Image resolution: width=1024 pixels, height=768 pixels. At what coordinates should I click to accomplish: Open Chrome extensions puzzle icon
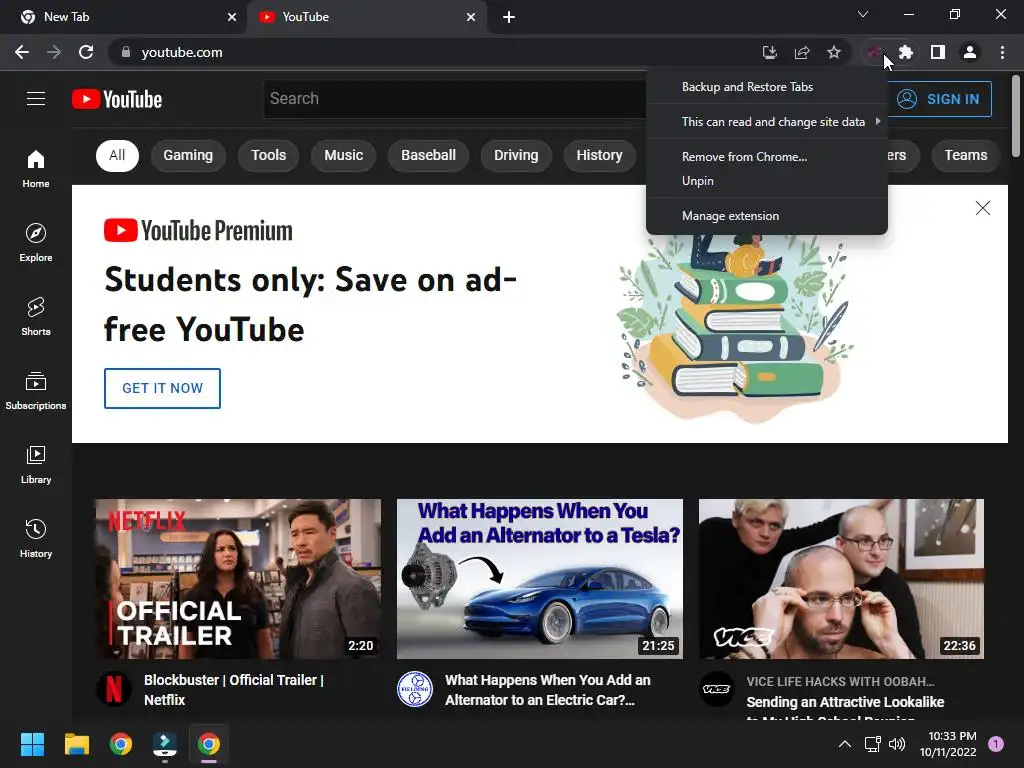[906, 52]
